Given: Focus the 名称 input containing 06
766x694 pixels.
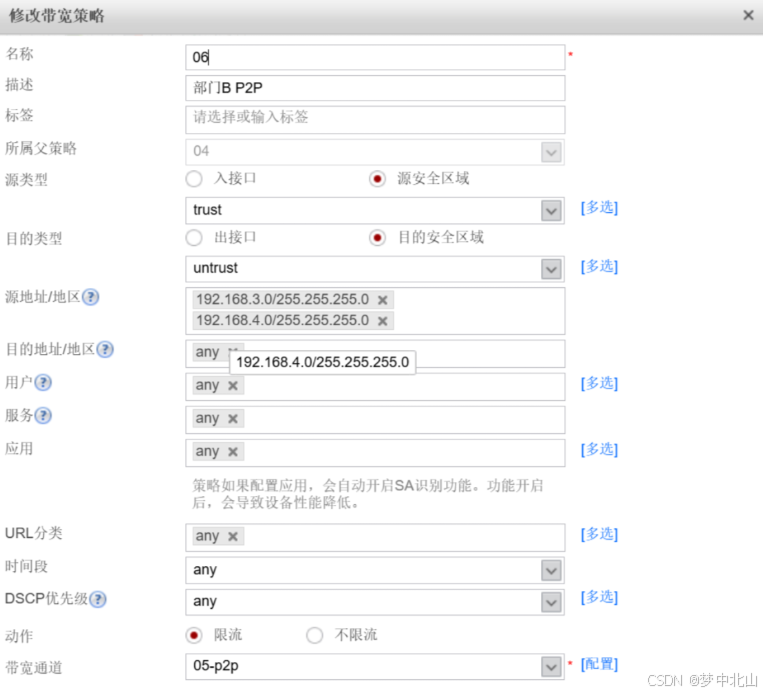Looking at the screenshot, I should (375, 57).
